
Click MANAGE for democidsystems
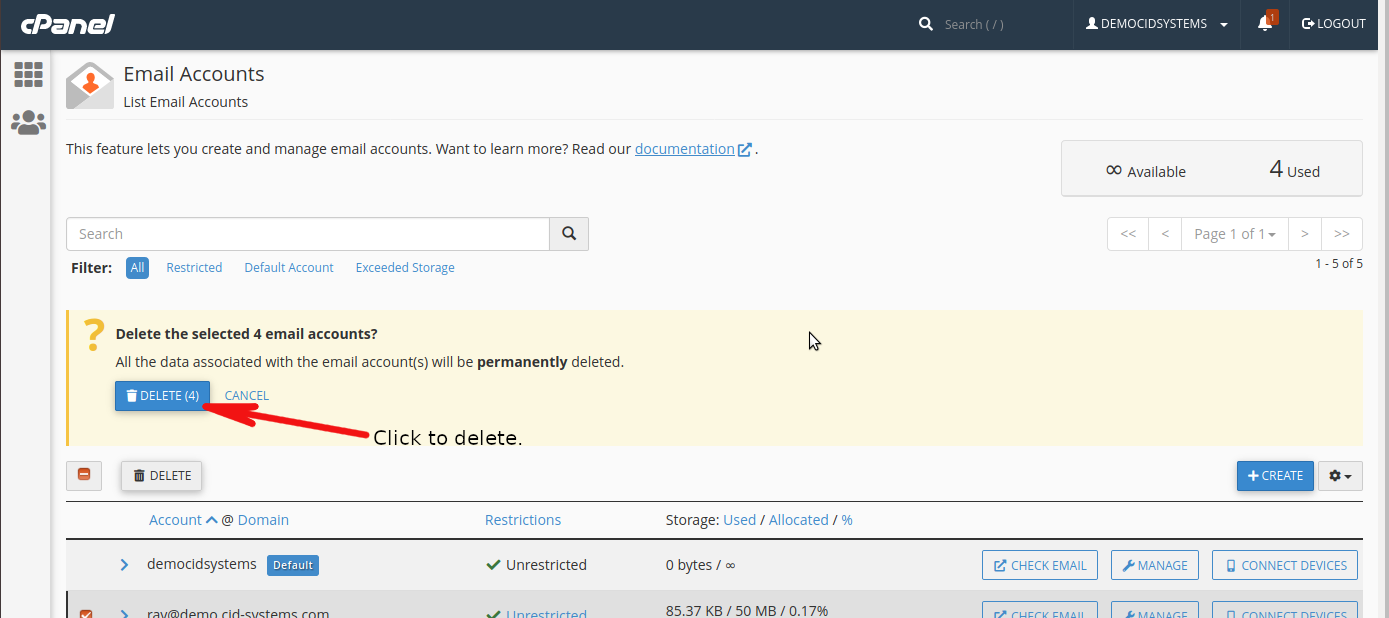pyautogui.click(x=1154, y=565)
